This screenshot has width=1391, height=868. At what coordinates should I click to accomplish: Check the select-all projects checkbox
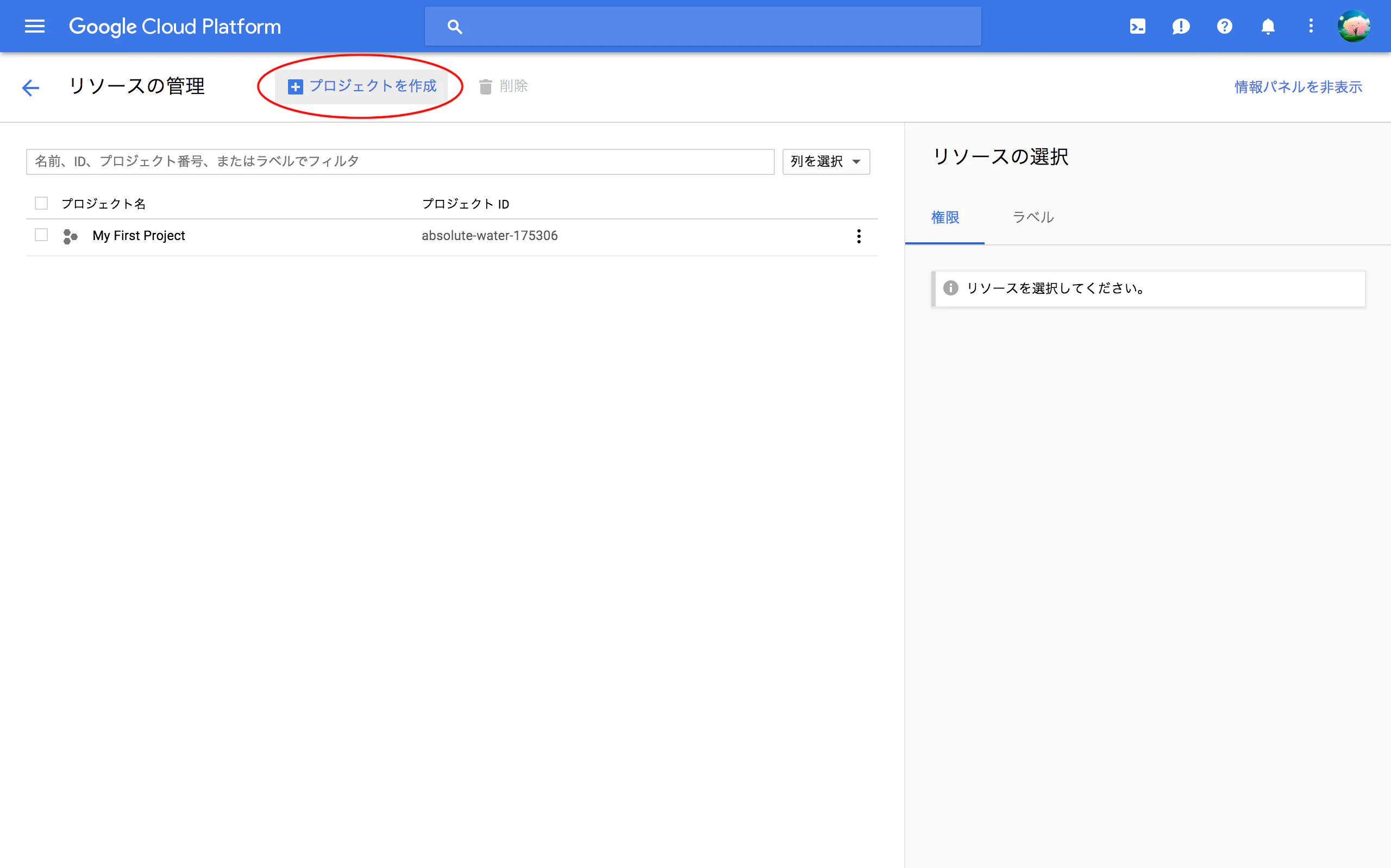[x=40, y=203]
